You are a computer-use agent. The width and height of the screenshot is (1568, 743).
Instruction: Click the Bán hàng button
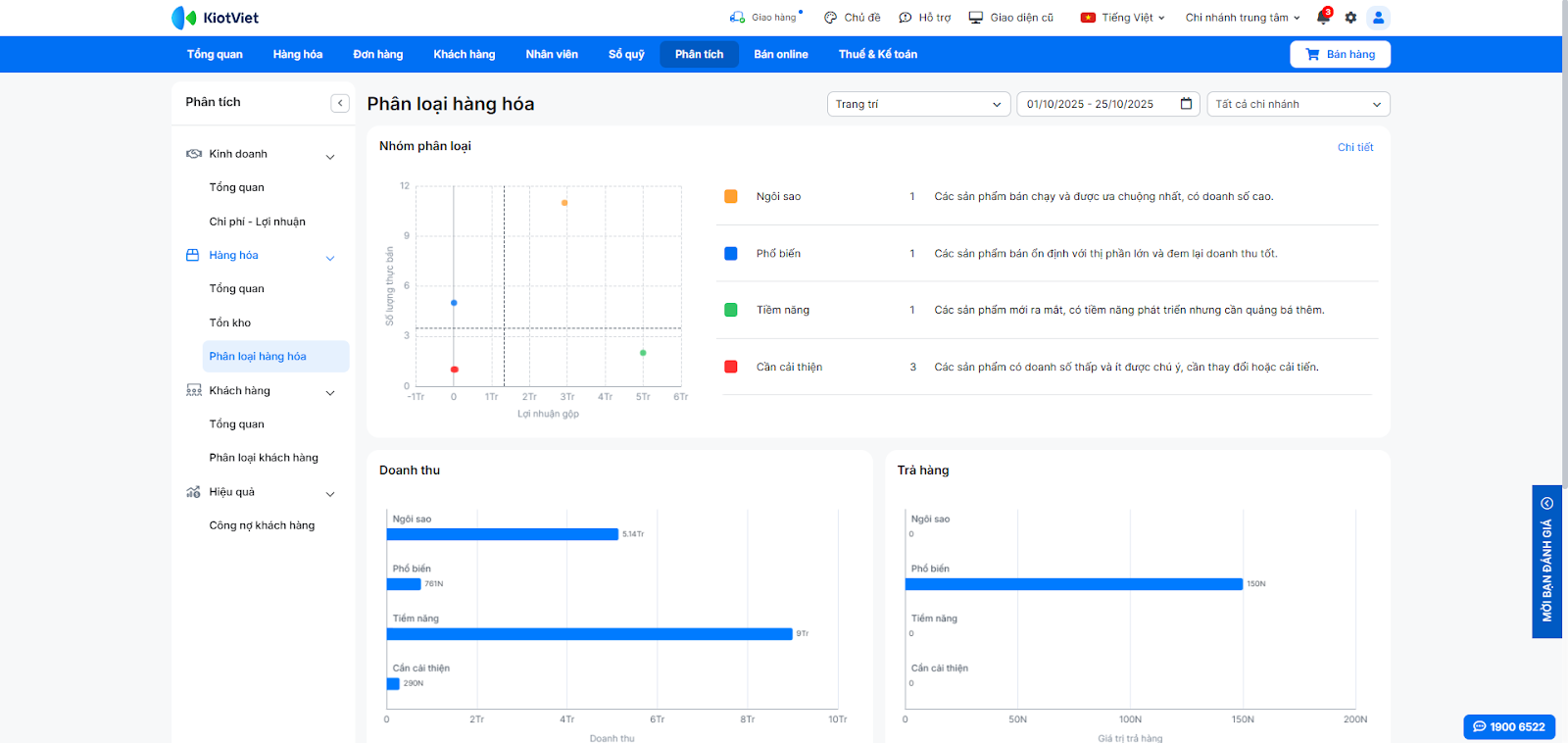click(1340, 54)
